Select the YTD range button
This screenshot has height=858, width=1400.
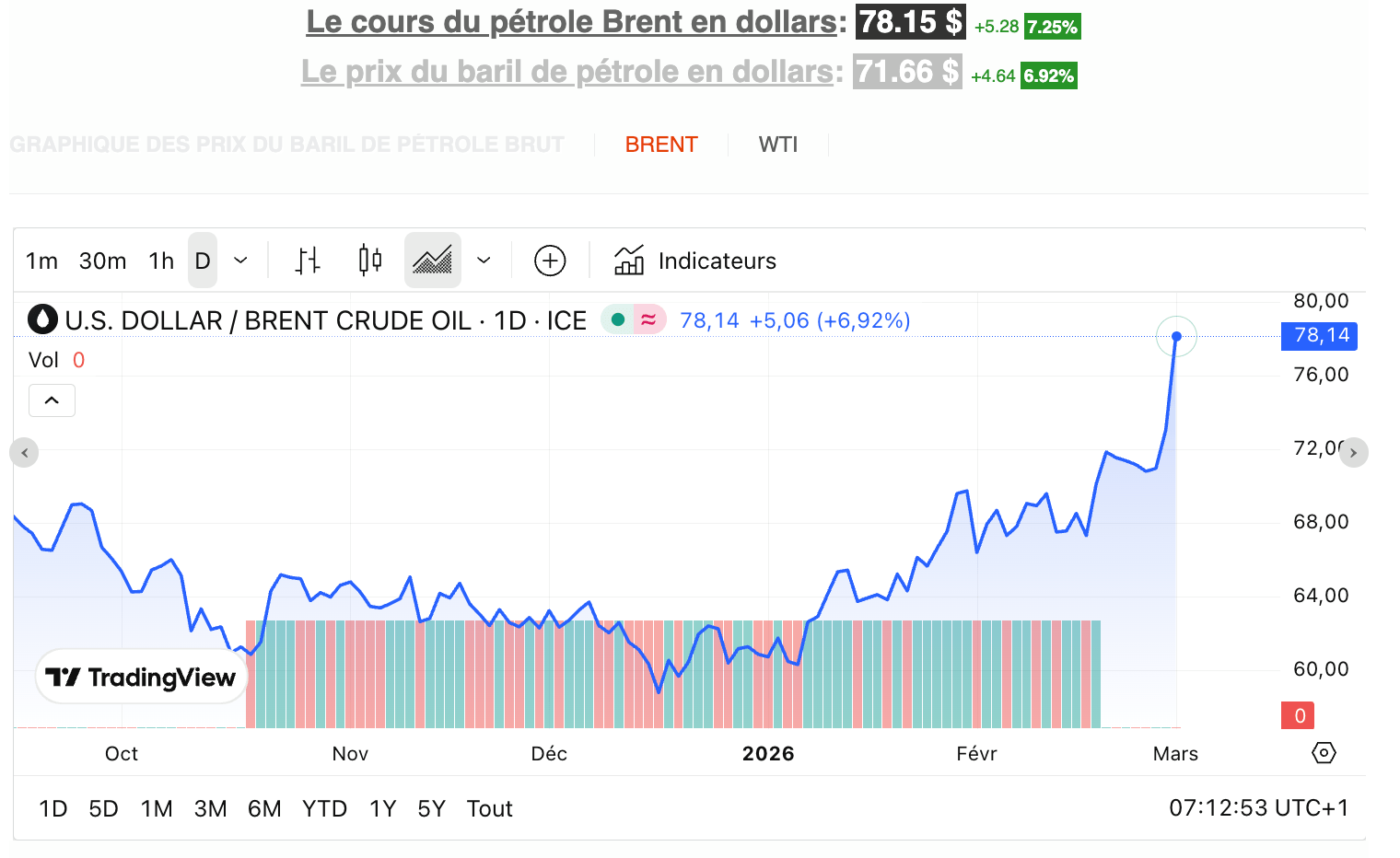click(324, 807)
